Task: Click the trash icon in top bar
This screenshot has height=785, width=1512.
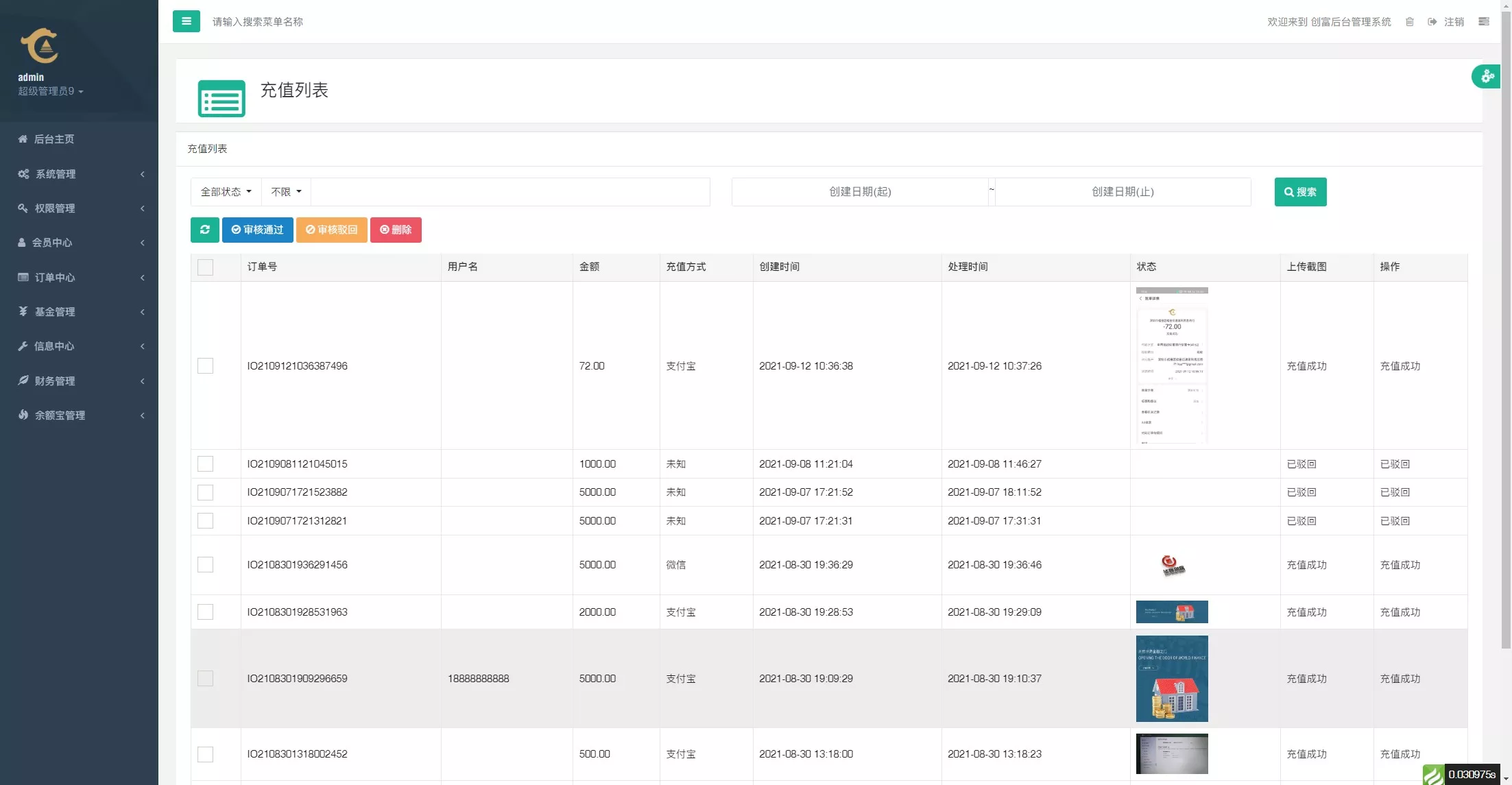Action: (1410, 22)
